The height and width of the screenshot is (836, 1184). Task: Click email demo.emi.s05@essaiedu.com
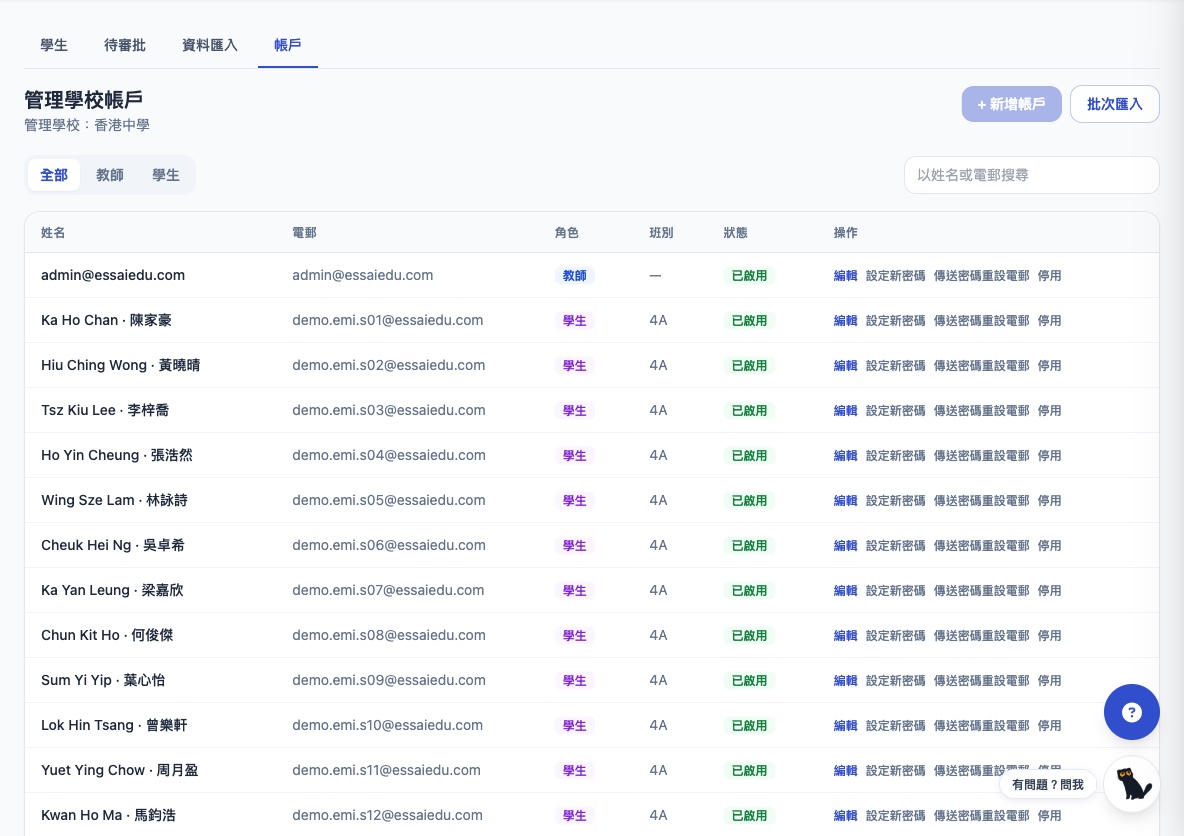click(x=389, y=500)
